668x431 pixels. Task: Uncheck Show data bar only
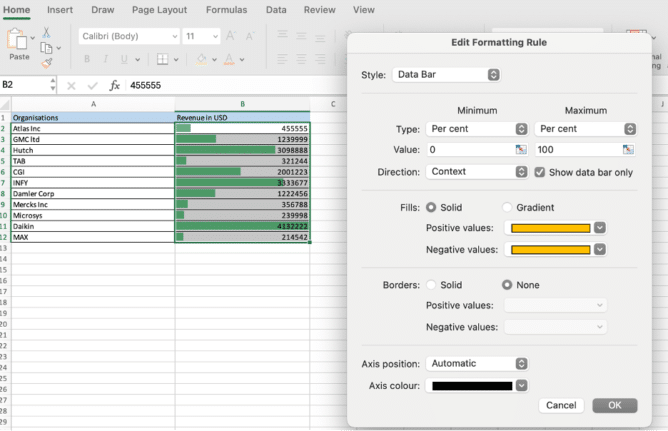[x=540, y=172]
